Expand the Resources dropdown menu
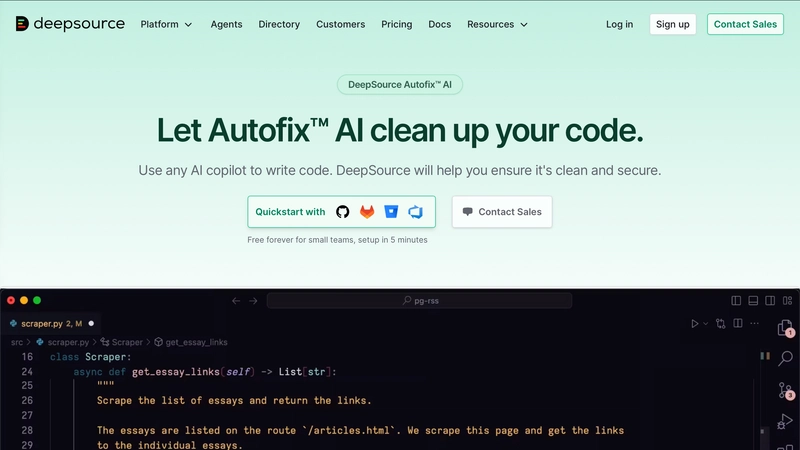Screen dimensions: 800x450 (x=497, y=24)
